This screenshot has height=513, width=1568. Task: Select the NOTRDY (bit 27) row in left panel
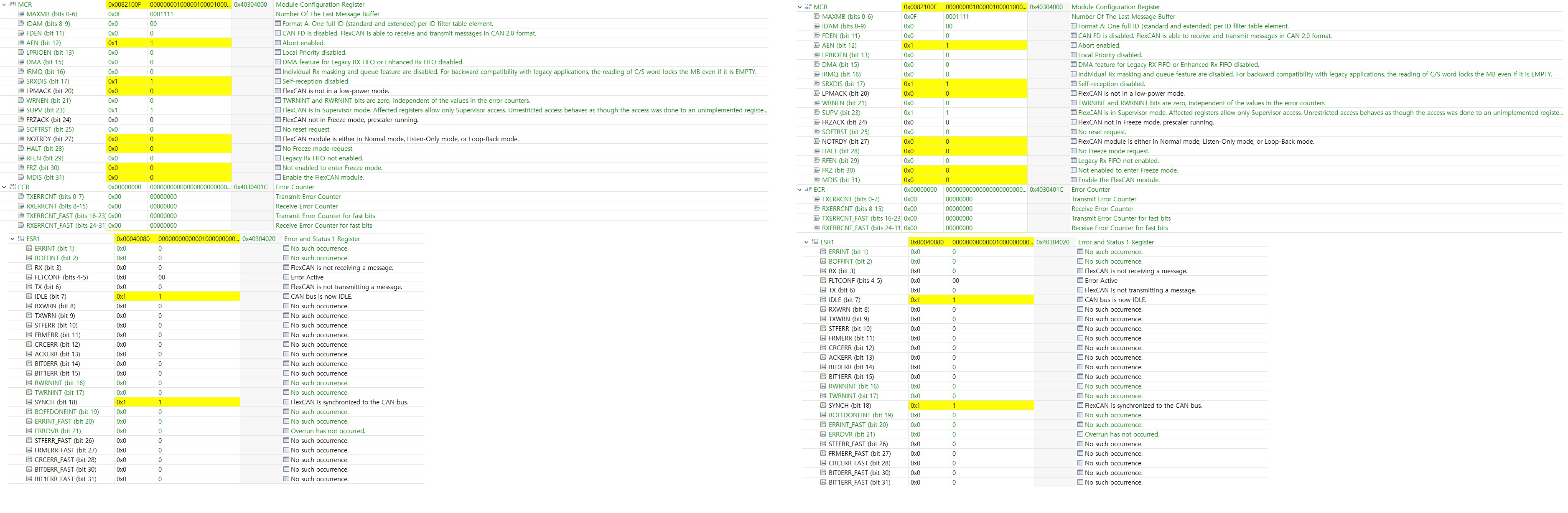pos(384,140)
